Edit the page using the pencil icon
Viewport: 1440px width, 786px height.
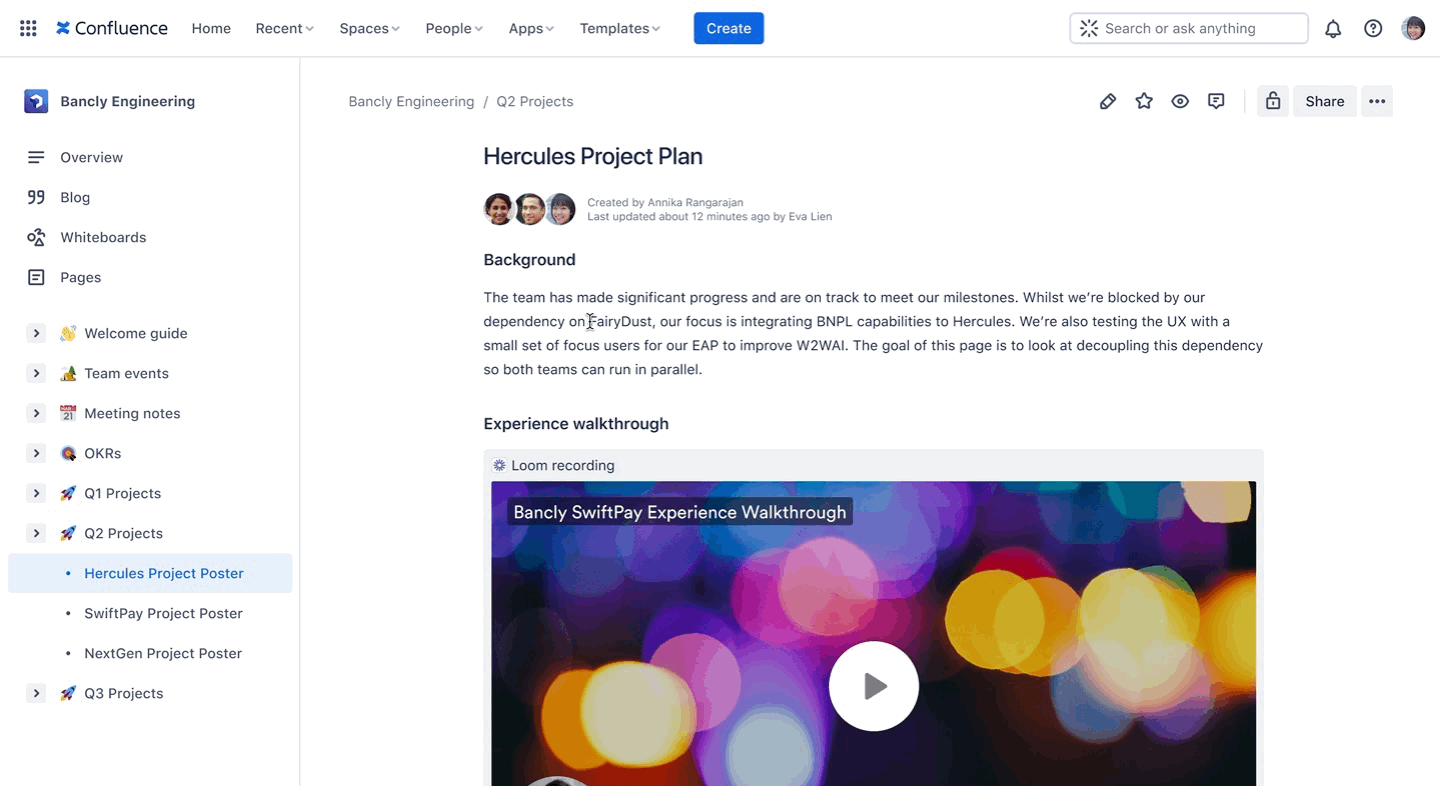click(x=1107, y=101)
